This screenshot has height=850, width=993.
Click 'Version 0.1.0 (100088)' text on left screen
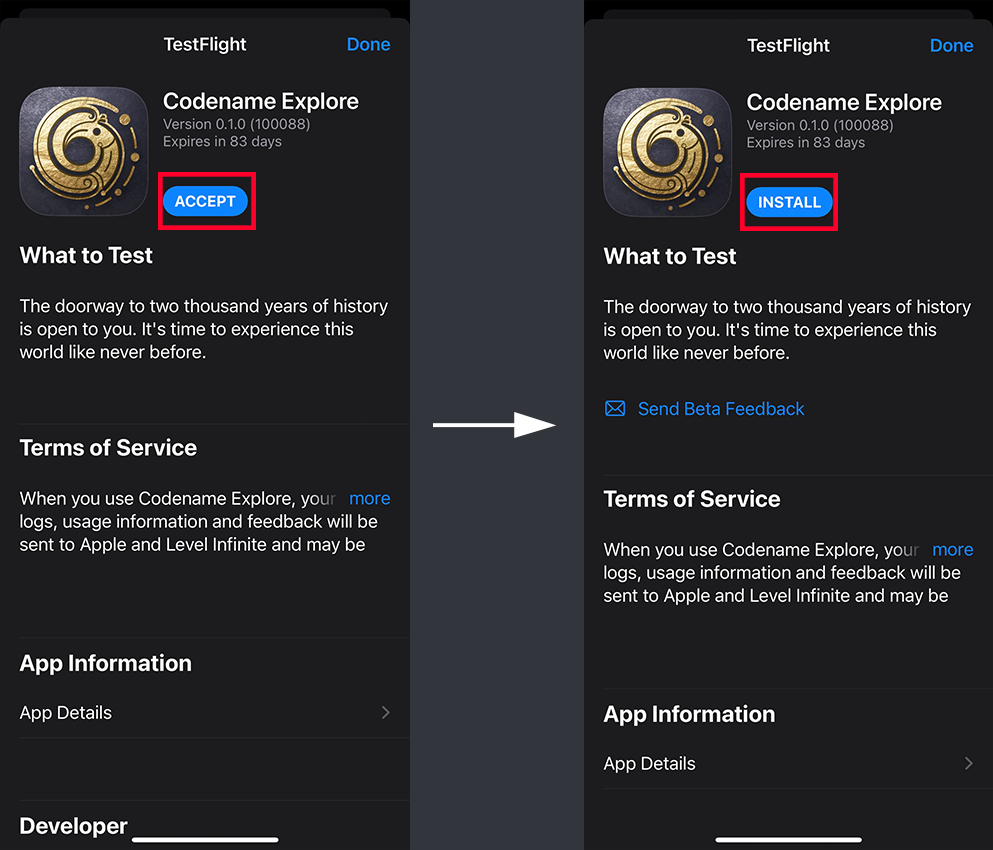pyautogui.click(x=237, y=124)
